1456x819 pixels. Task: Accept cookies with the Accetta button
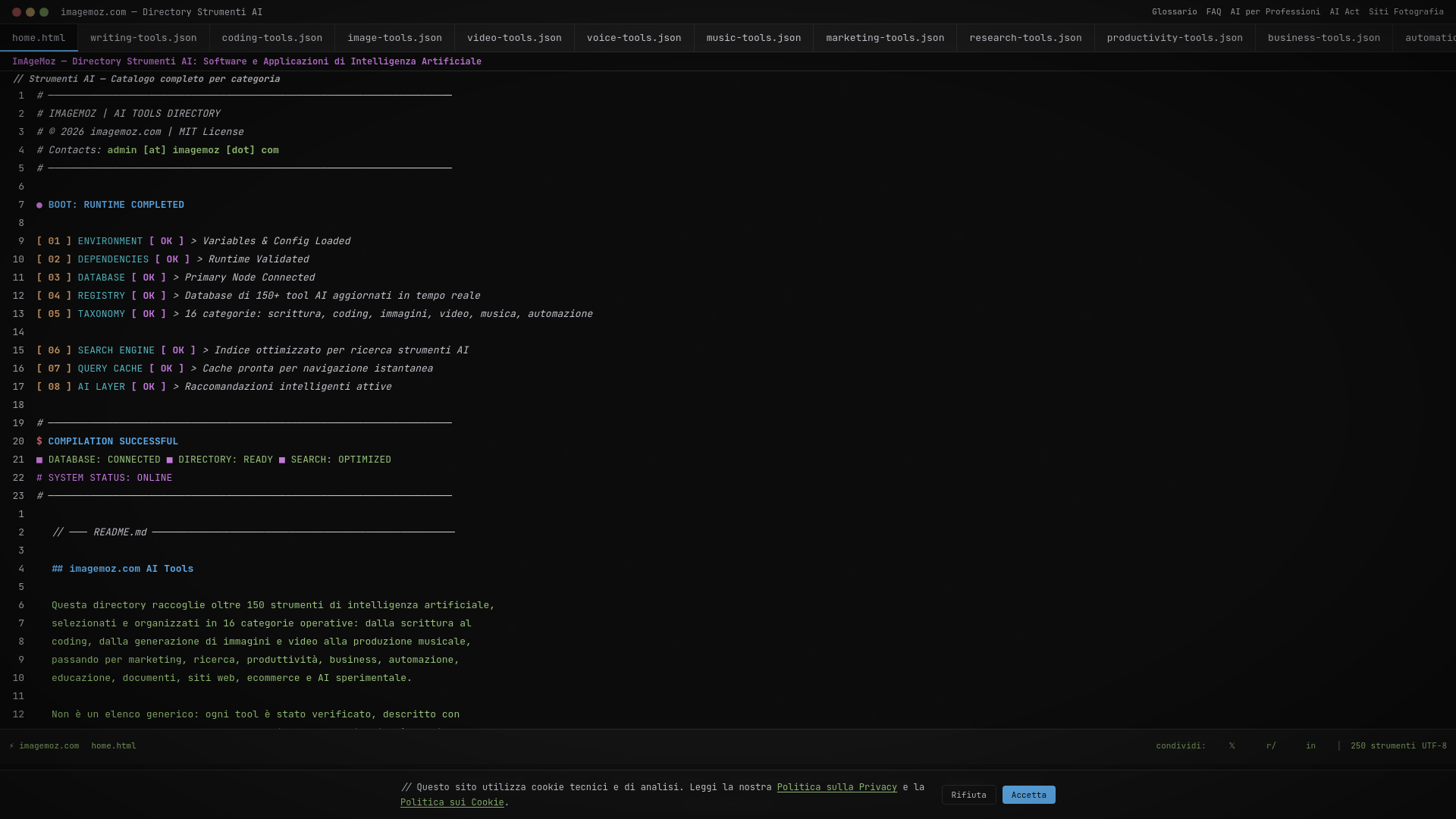coord(1028,795)
